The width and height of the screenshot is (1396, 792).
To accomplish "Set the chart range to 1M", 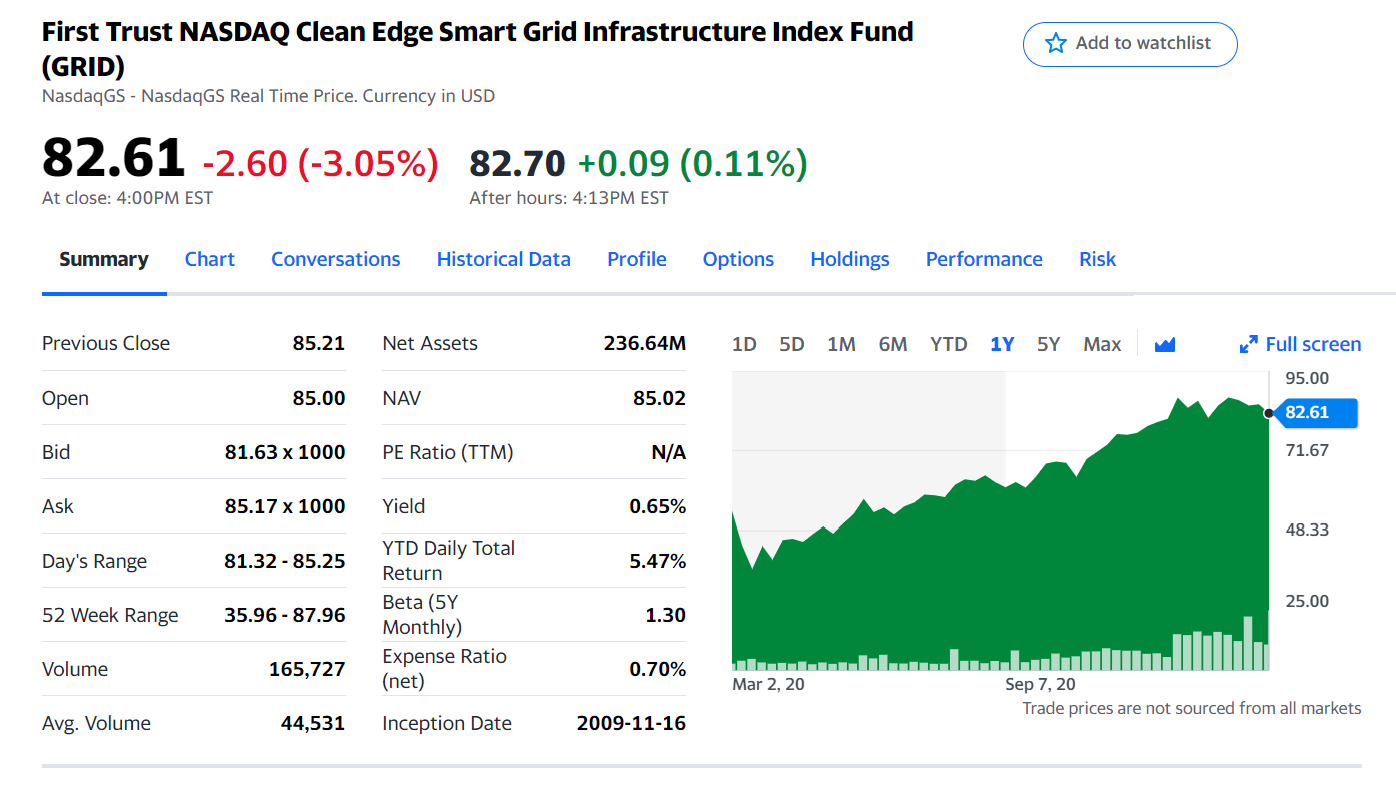I will tap(842, 344).
